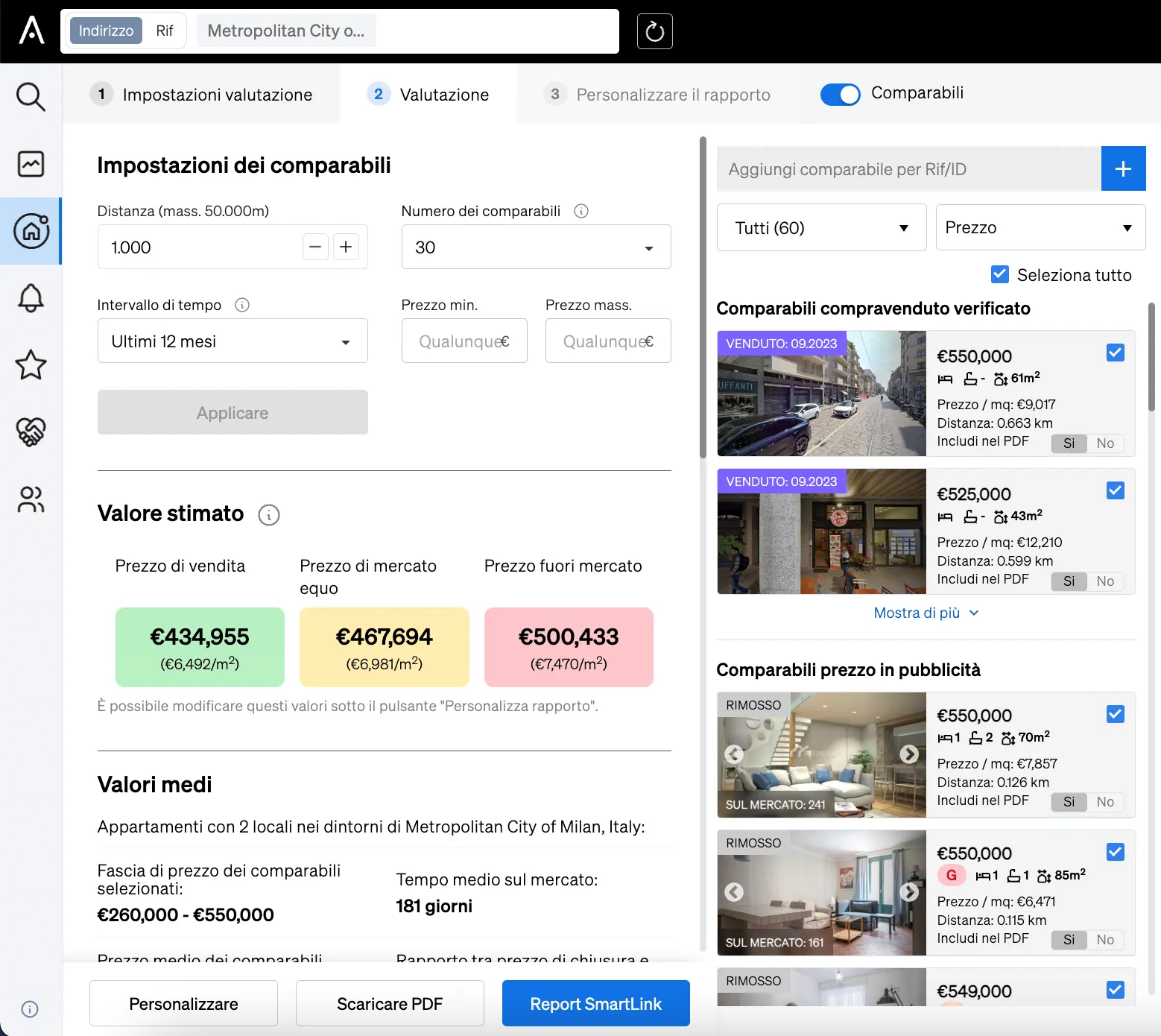Open Personalizzare il rapporto tab

click(658, 95)
